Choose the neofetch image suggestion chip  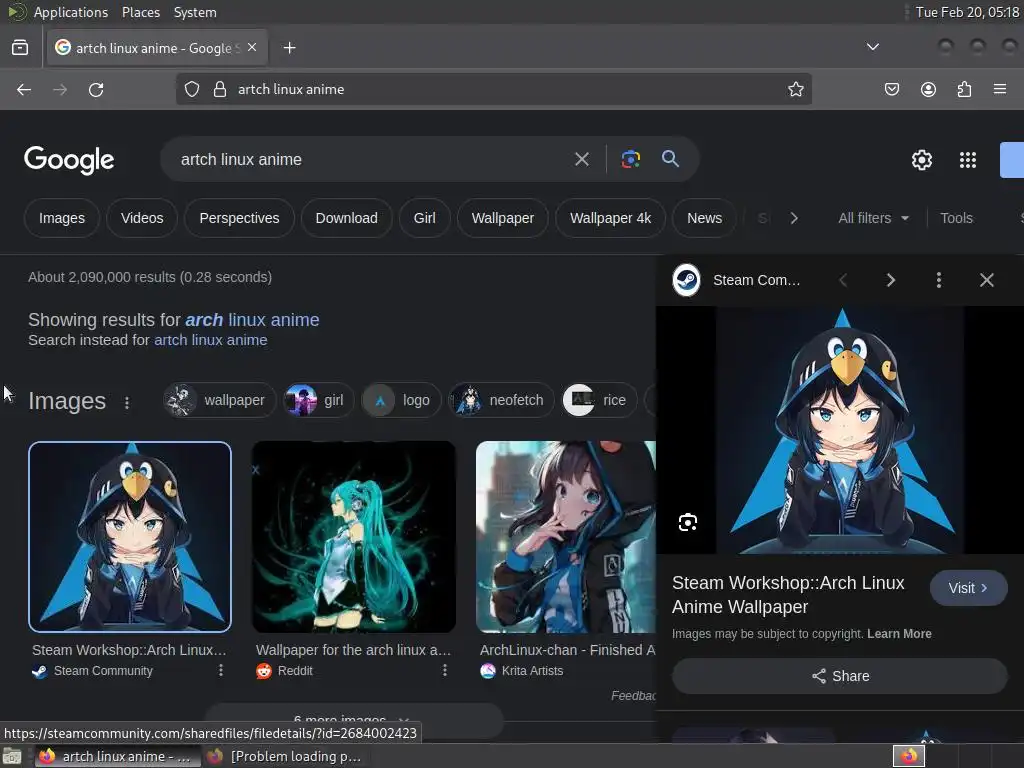click(502, 400)
